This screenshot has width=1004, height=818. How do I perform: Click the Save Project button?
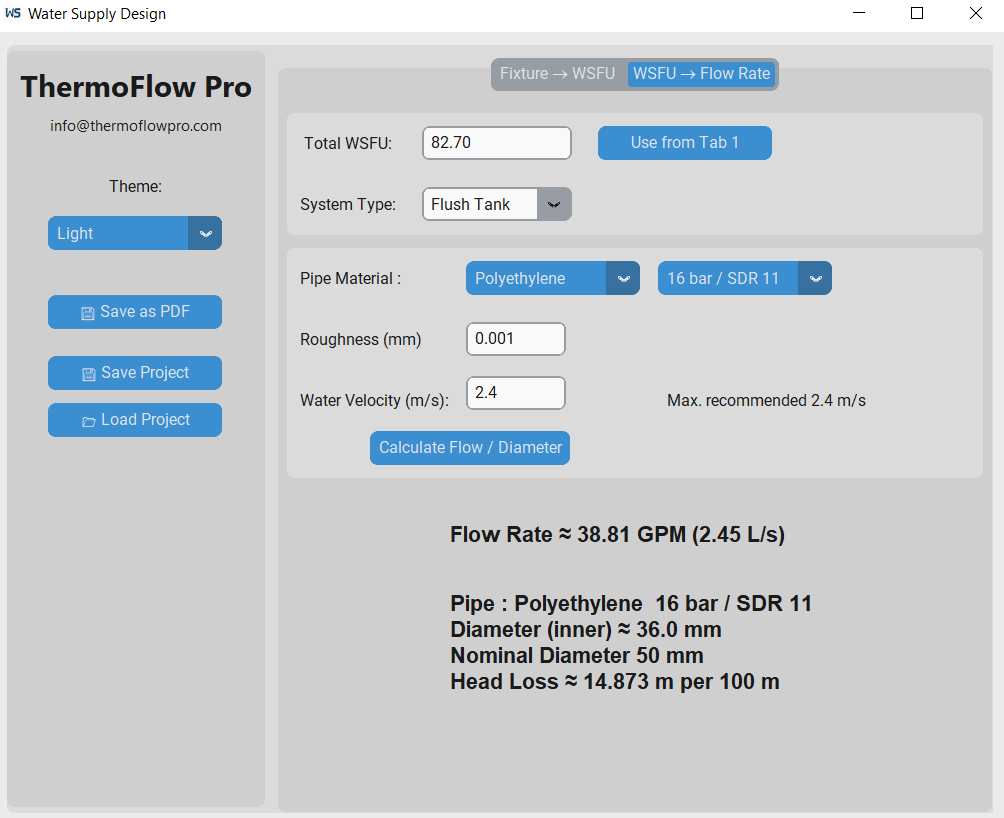135,373
